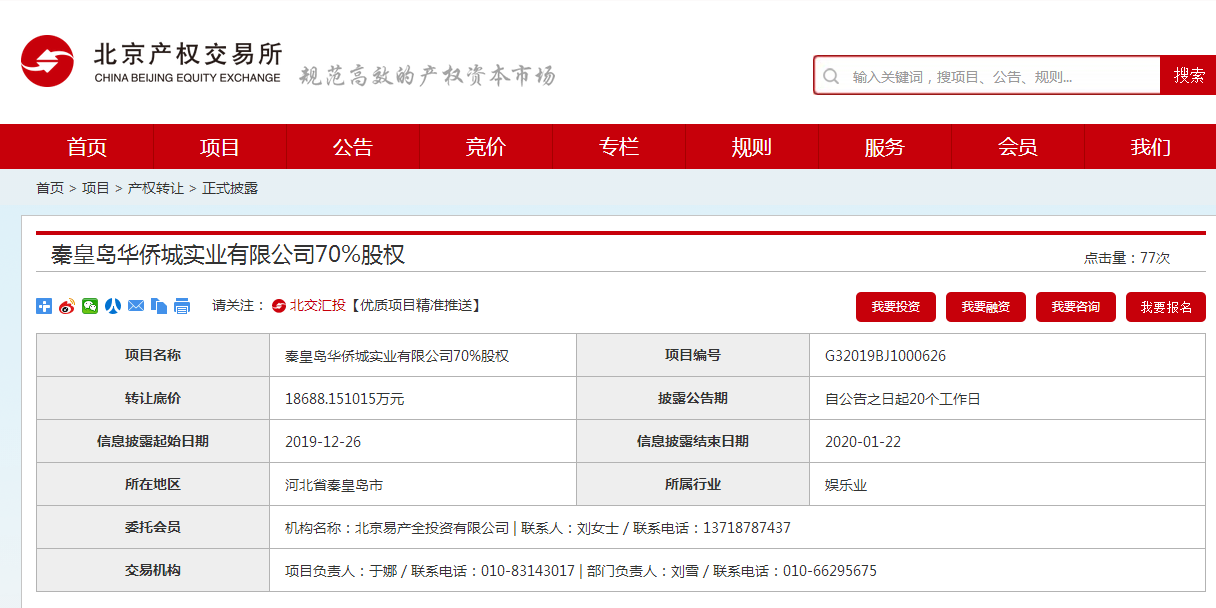Share the page to Weibo
This screenshot has height=608, width=1216.
[67, 306]
